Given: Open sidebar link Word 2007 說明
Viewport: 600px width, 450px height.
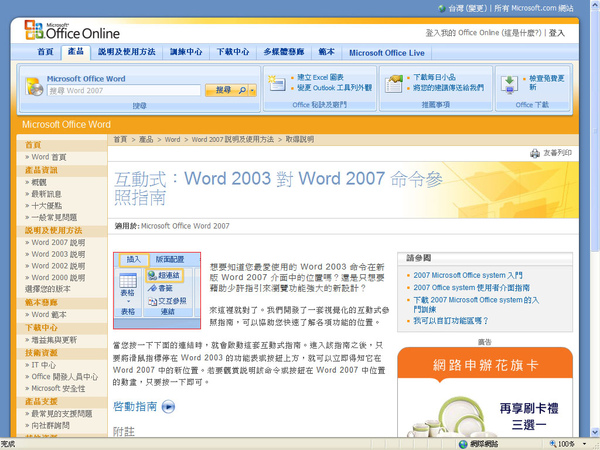Looking at the screenshot, I should (58, 243).
